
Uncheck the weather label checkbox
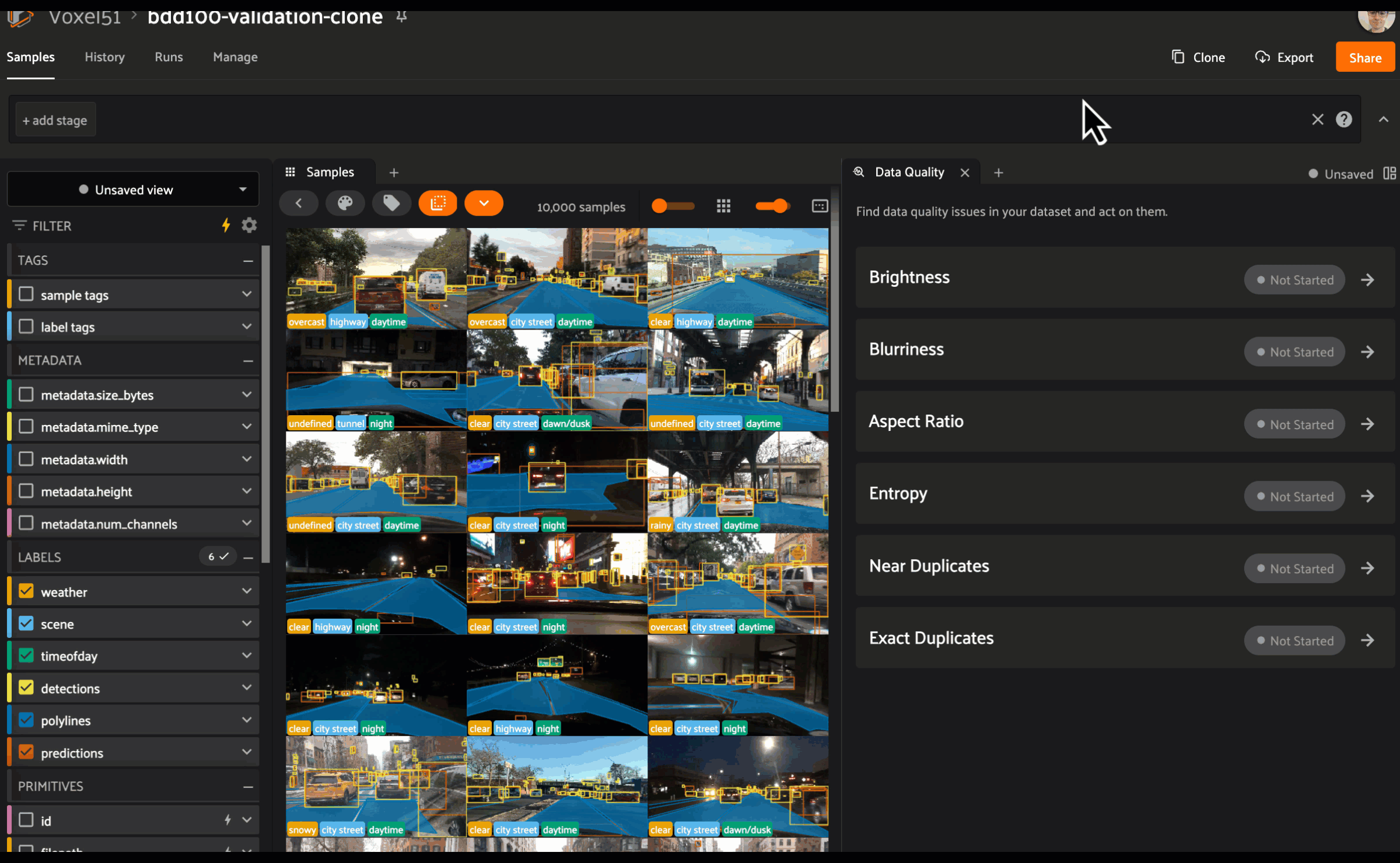coord(26,591)
